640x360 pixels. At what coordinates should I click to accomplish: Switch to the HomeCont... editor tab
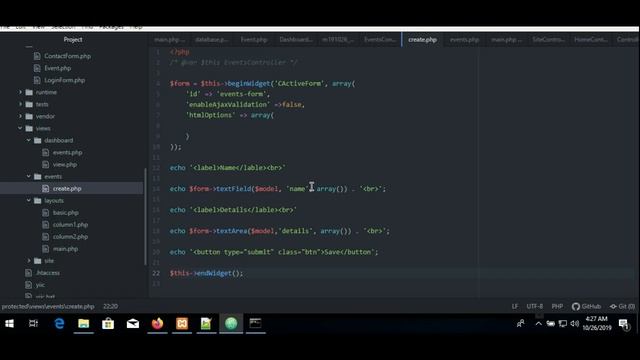click(590, 40)
